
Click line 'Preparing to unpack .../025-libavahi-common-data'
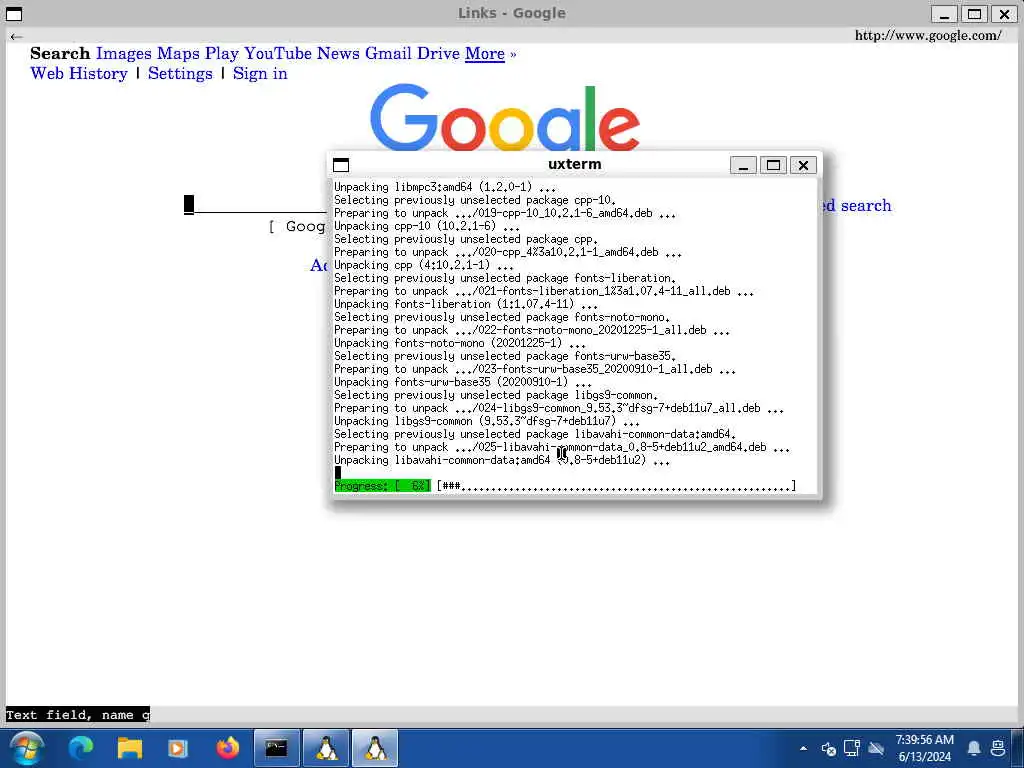pyautogui.click(x=562, y=447)
